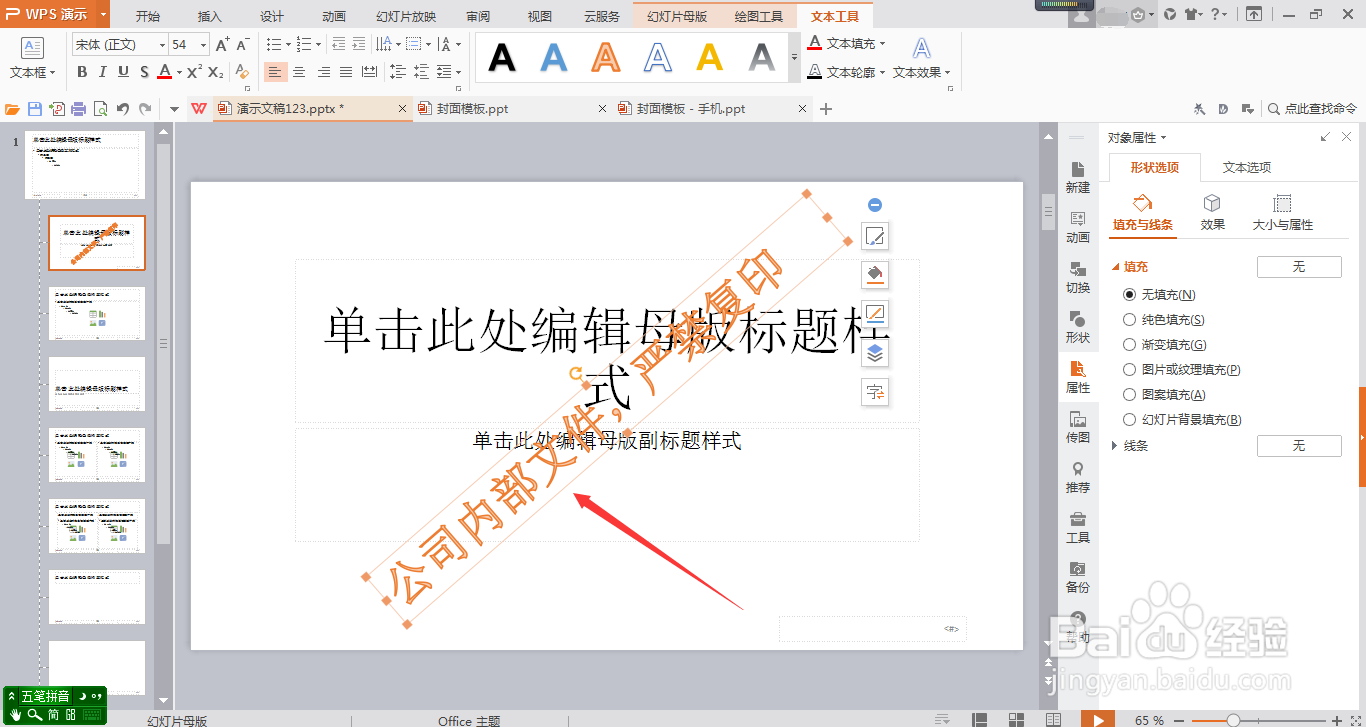
Task: Open the font size dropdown
Action: point(204,45)
